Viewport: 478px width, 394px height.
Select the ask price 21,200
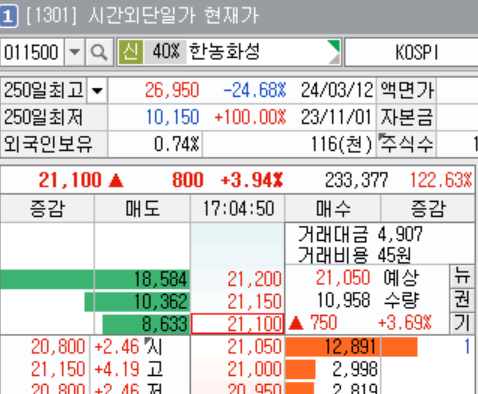coord(254,279)
